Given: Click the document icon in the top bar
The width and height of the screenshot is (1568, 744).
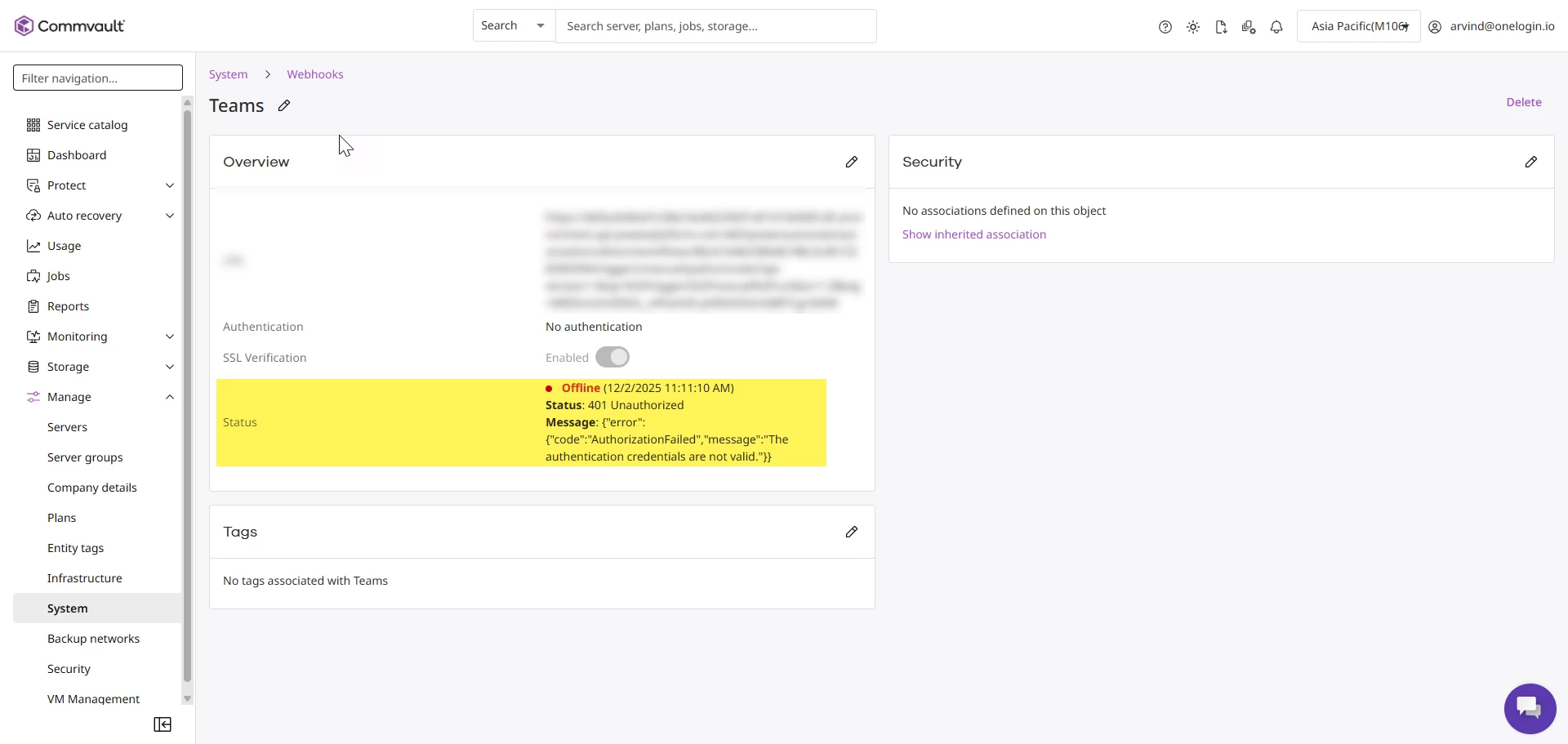Looking at the screenshot, I should click(1221, 27).
